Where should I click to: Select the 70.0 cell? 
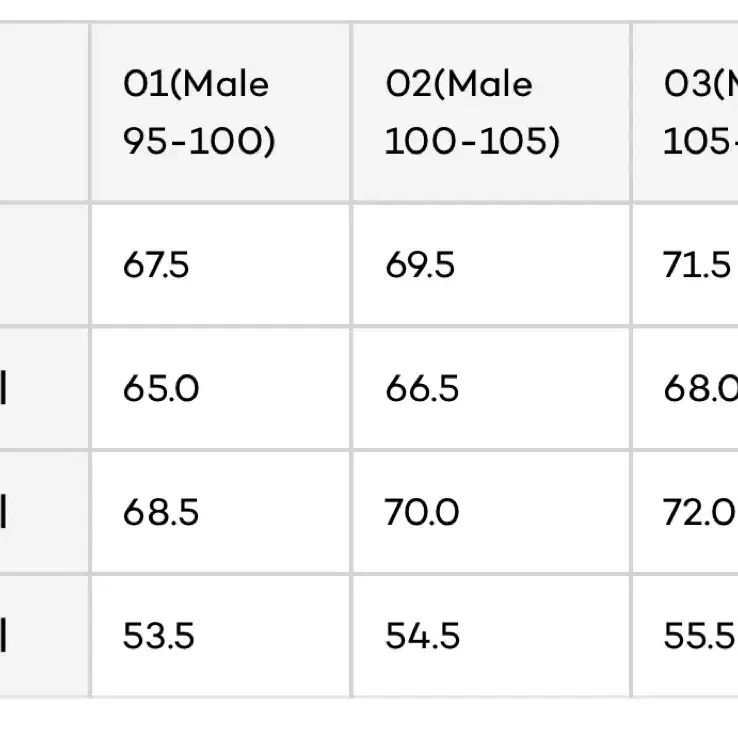tap(491, 512)
